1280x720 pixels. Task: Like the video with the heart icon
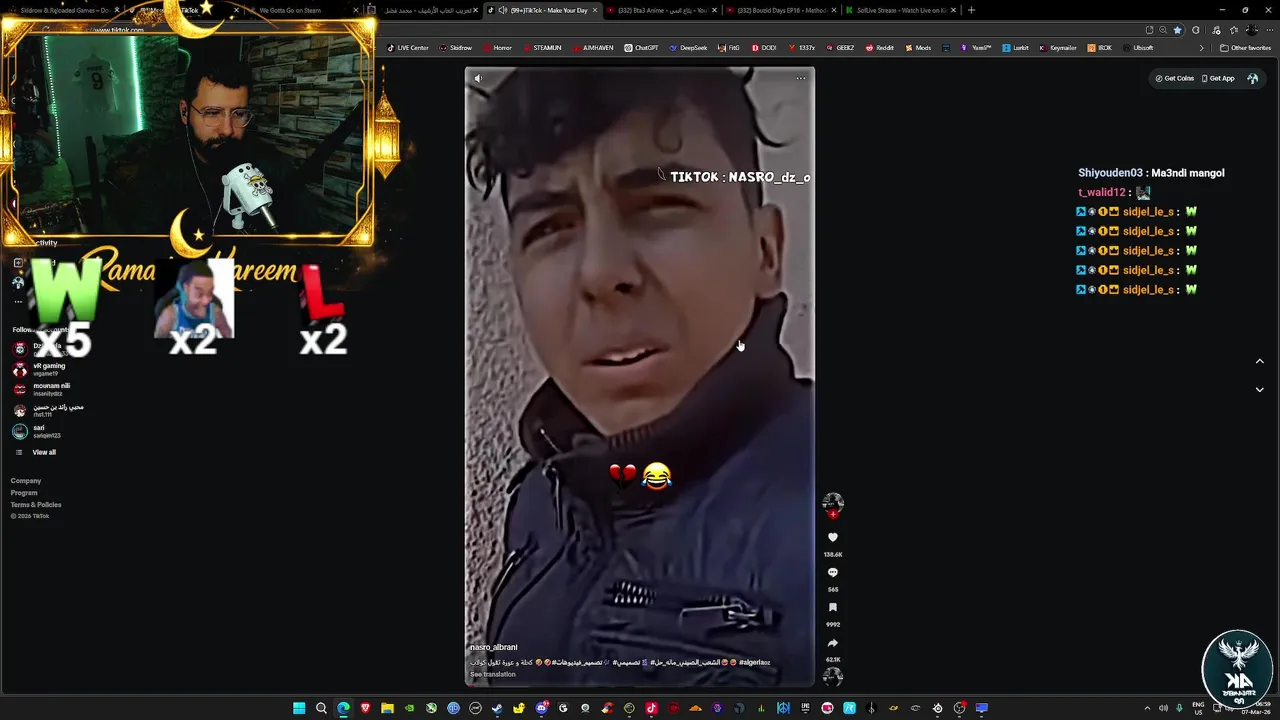coord(833,537)
